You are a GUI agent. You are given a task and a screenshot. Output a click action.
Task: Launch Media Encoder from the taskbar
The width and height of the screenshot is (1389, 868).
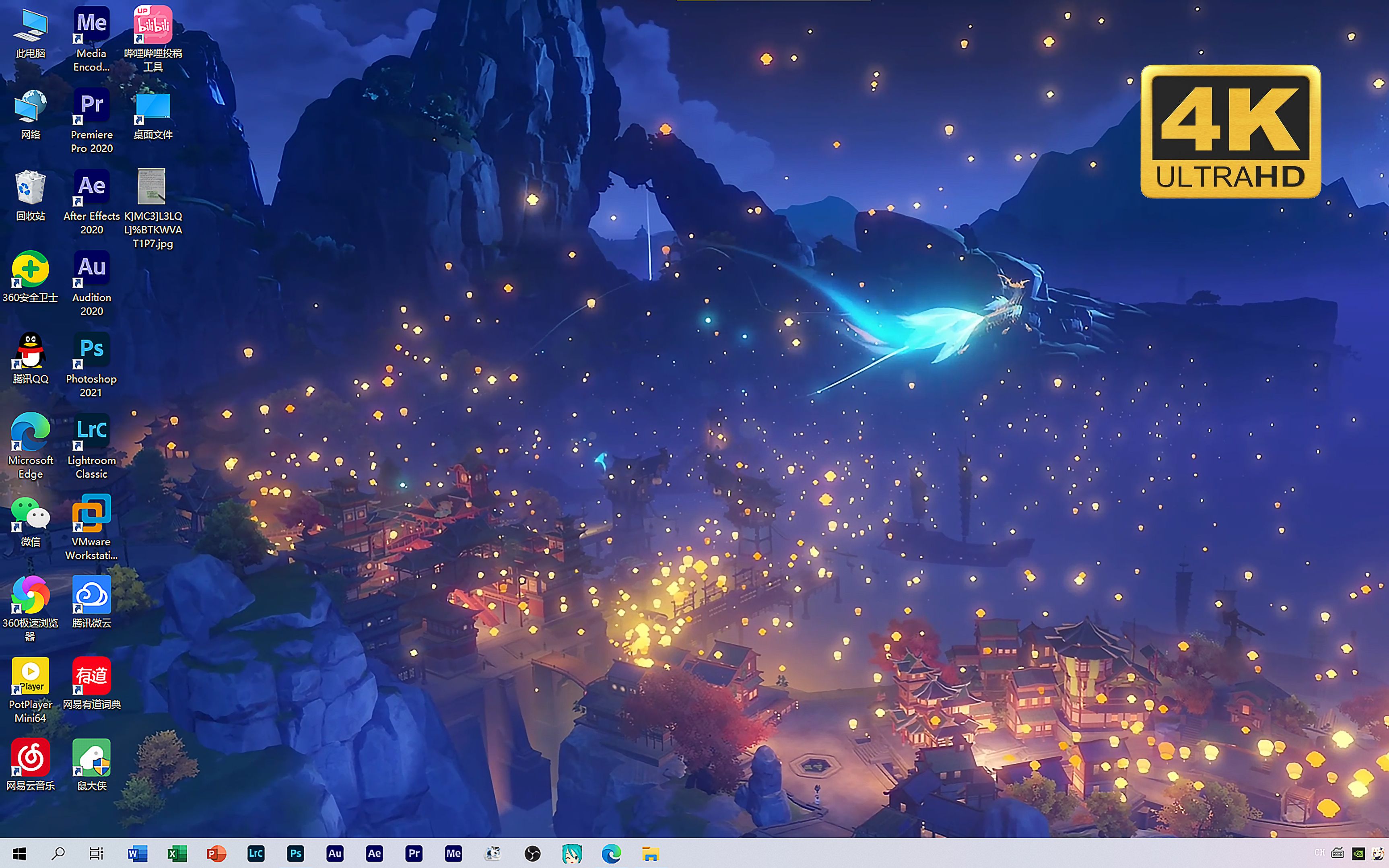[x=453, y=854]
